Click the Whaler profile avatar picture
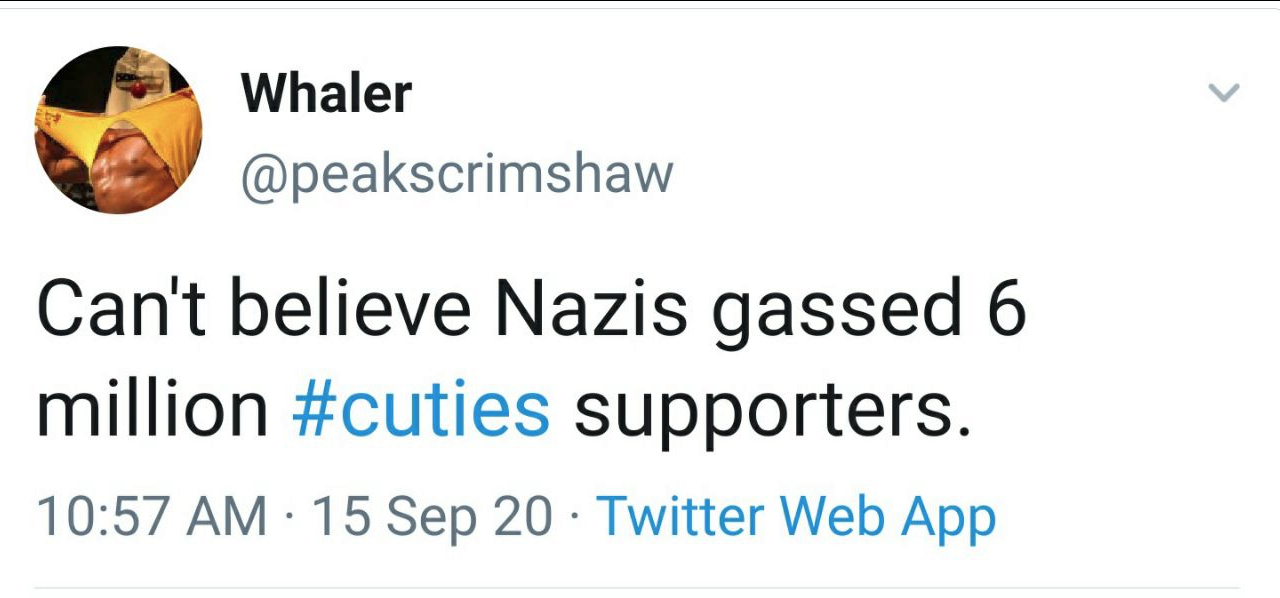1280x598 pixels. pos(118,130)
